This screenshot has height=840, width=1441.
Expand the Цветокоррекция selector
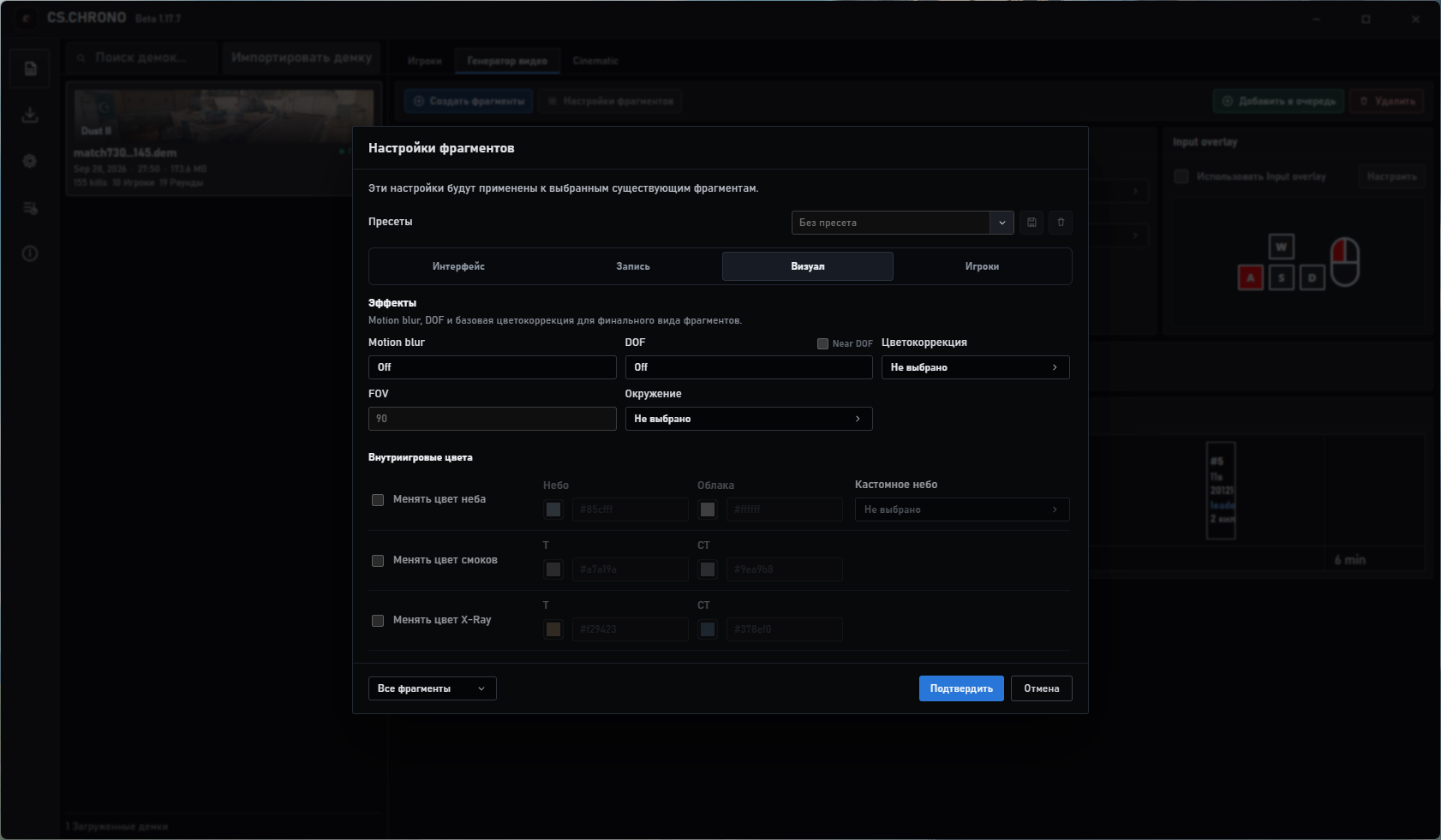tap(976, 367)
